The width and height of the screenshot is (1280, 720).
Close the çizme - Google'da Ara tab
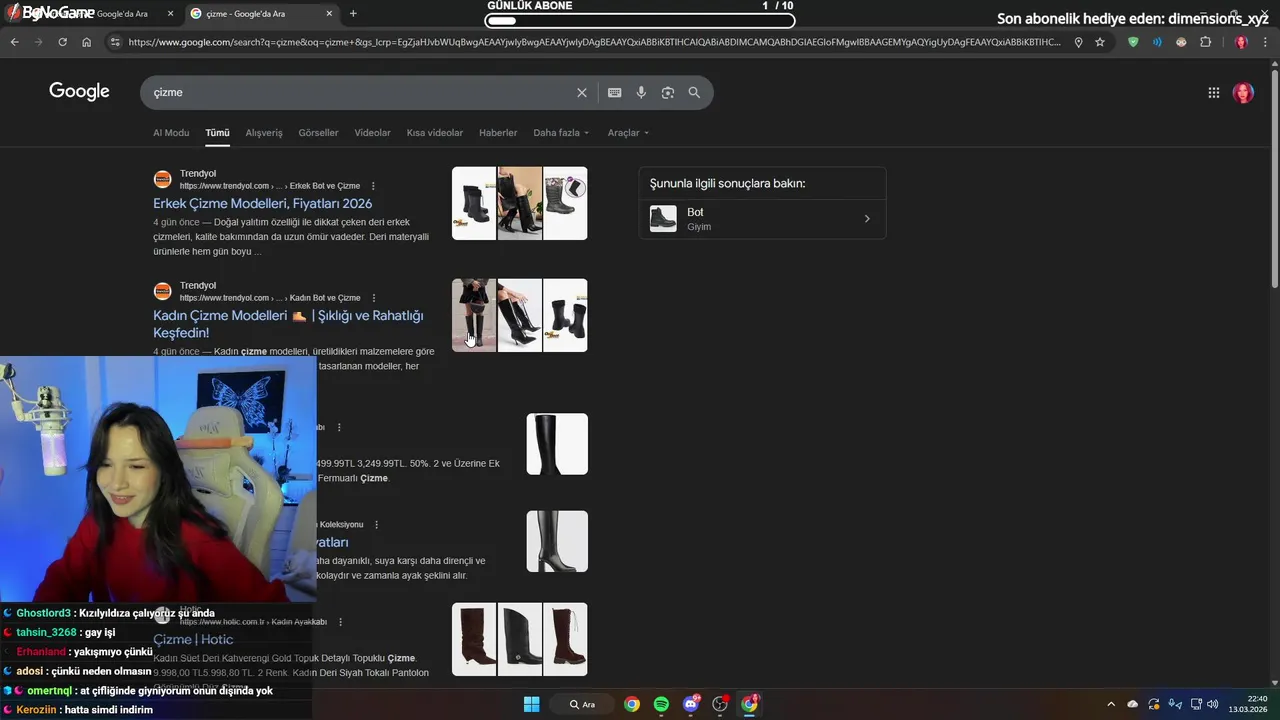tap(330, 13)
